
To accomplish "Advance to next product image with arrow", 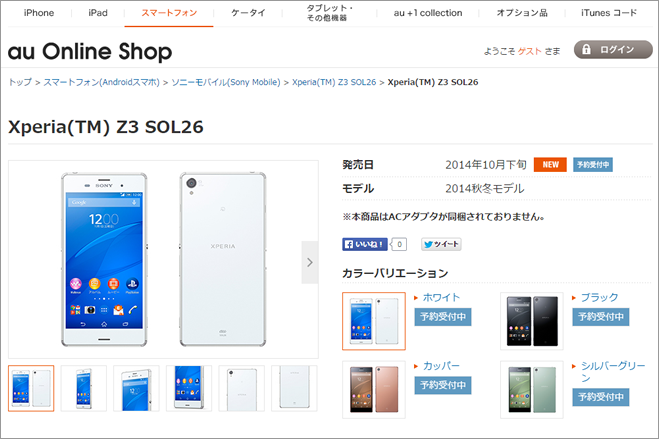I will click(310, 263).
